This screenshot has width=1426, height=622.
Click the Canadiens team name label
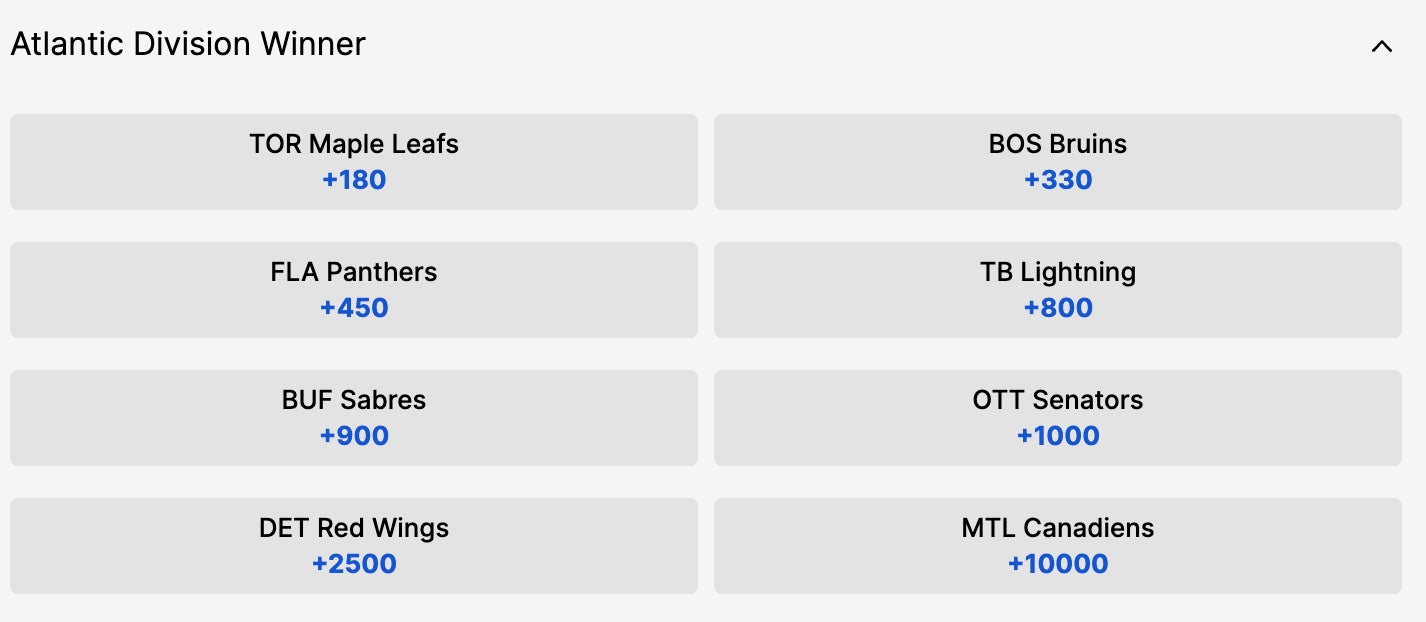[x=1058, y=528]
